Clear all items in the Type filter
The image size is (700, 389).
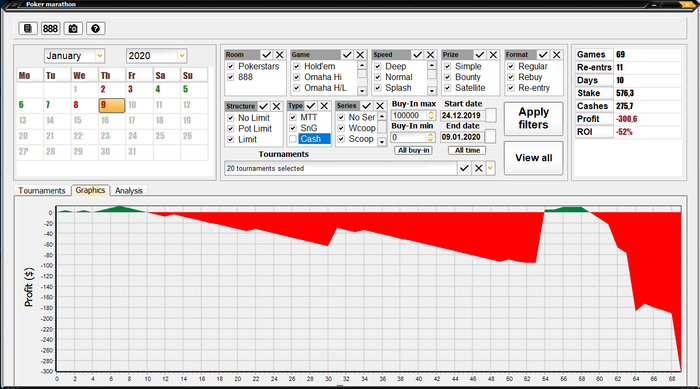point(325,106)
